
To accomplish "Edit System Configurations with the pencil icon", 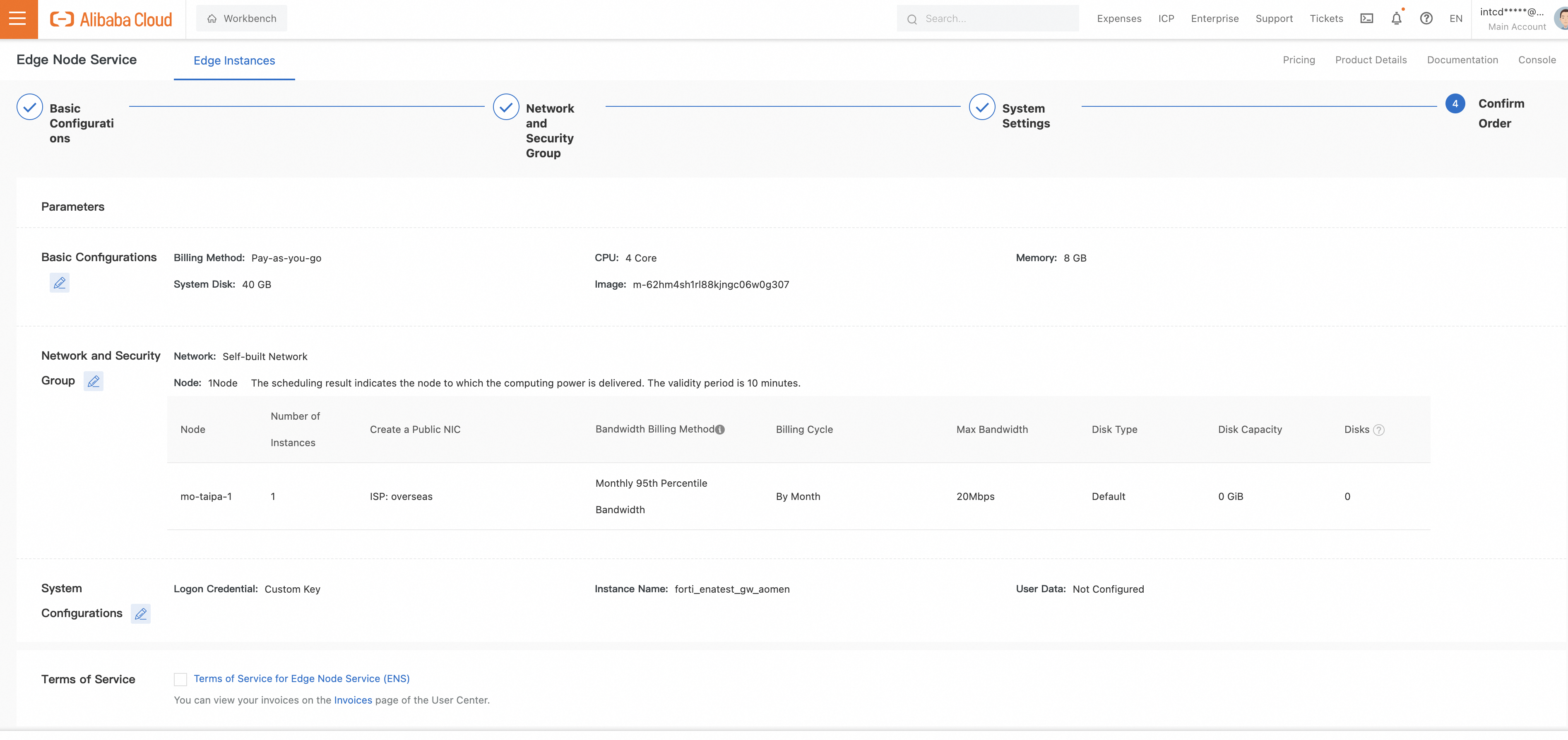I will tap(141, 614).
